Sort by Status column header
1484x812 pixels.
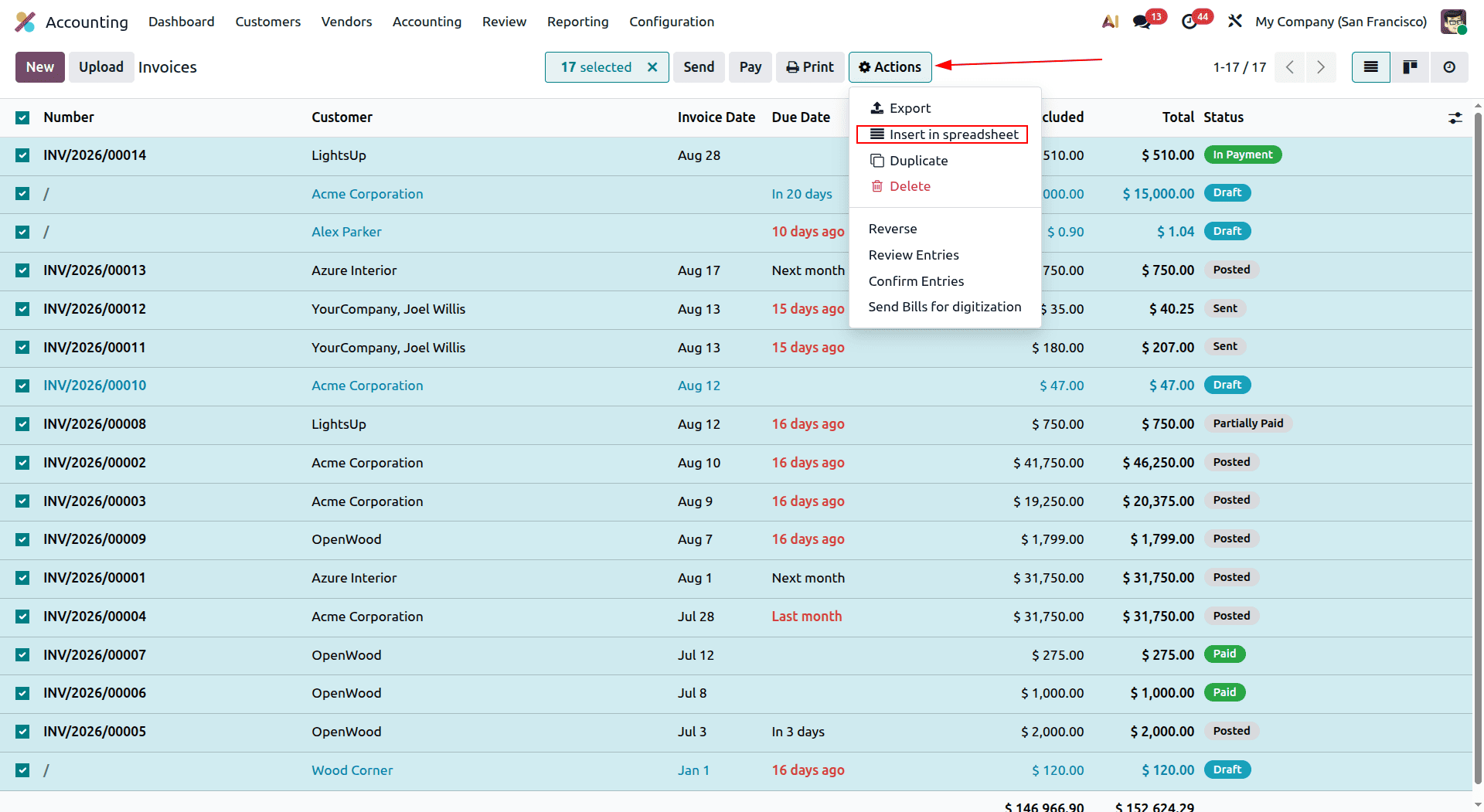coord(1224,117)
